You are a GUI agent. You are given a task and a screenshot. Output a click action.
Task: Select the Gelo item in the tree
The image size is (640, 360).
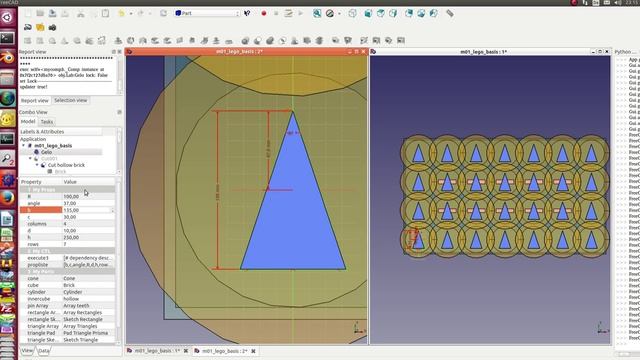(46, 152)
